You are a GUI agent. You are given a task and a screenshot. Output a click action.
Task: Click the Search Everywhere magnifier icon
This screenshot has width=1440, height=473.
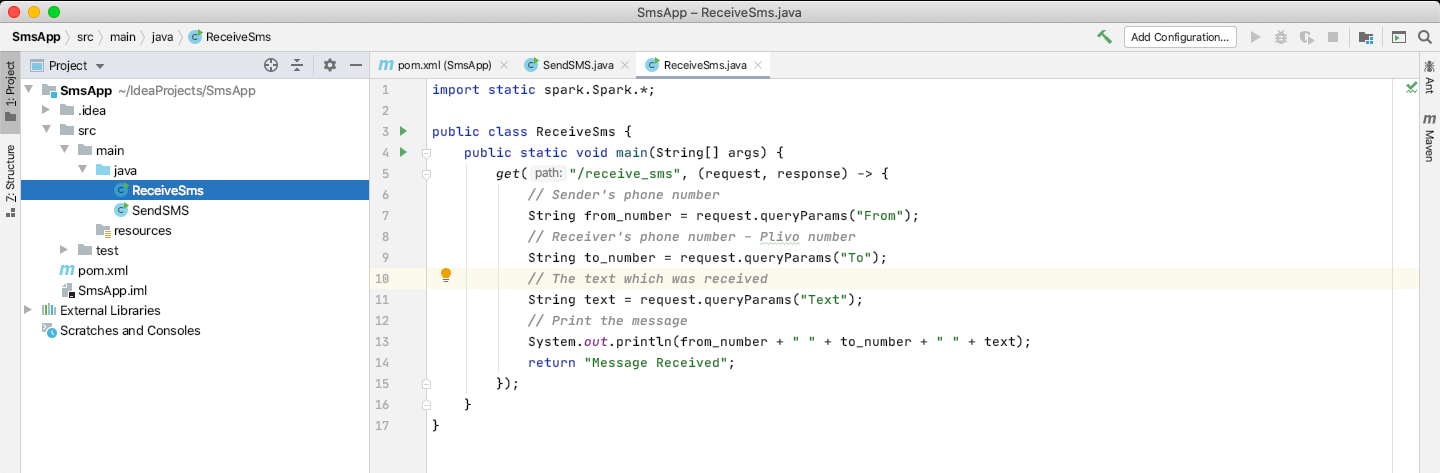(1426, 37)
